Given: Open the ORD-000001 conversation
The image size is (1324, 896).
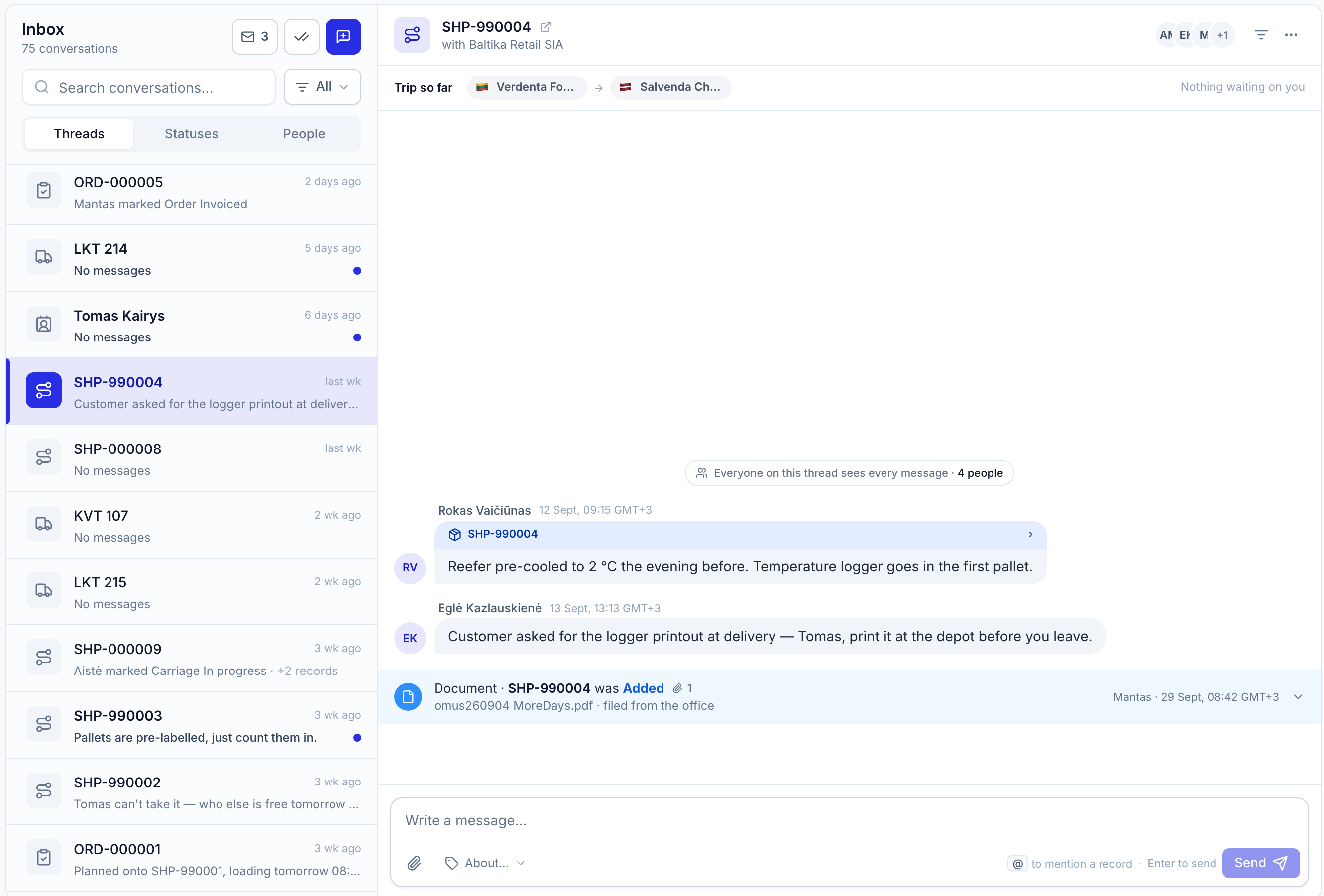Looking at the screenshot, I should coord(192,858).
